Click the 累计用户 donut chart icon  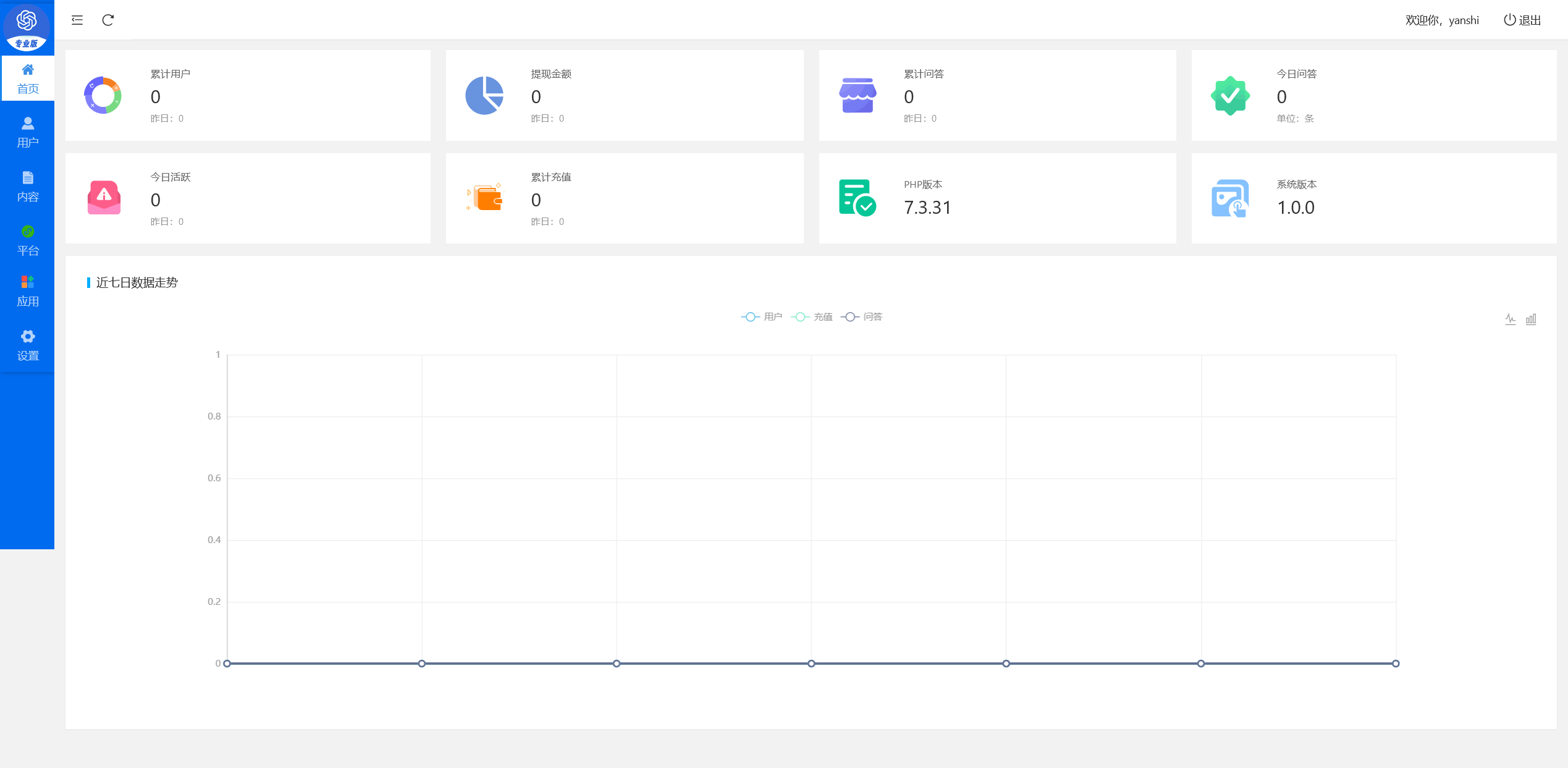(x=103, y=95)
